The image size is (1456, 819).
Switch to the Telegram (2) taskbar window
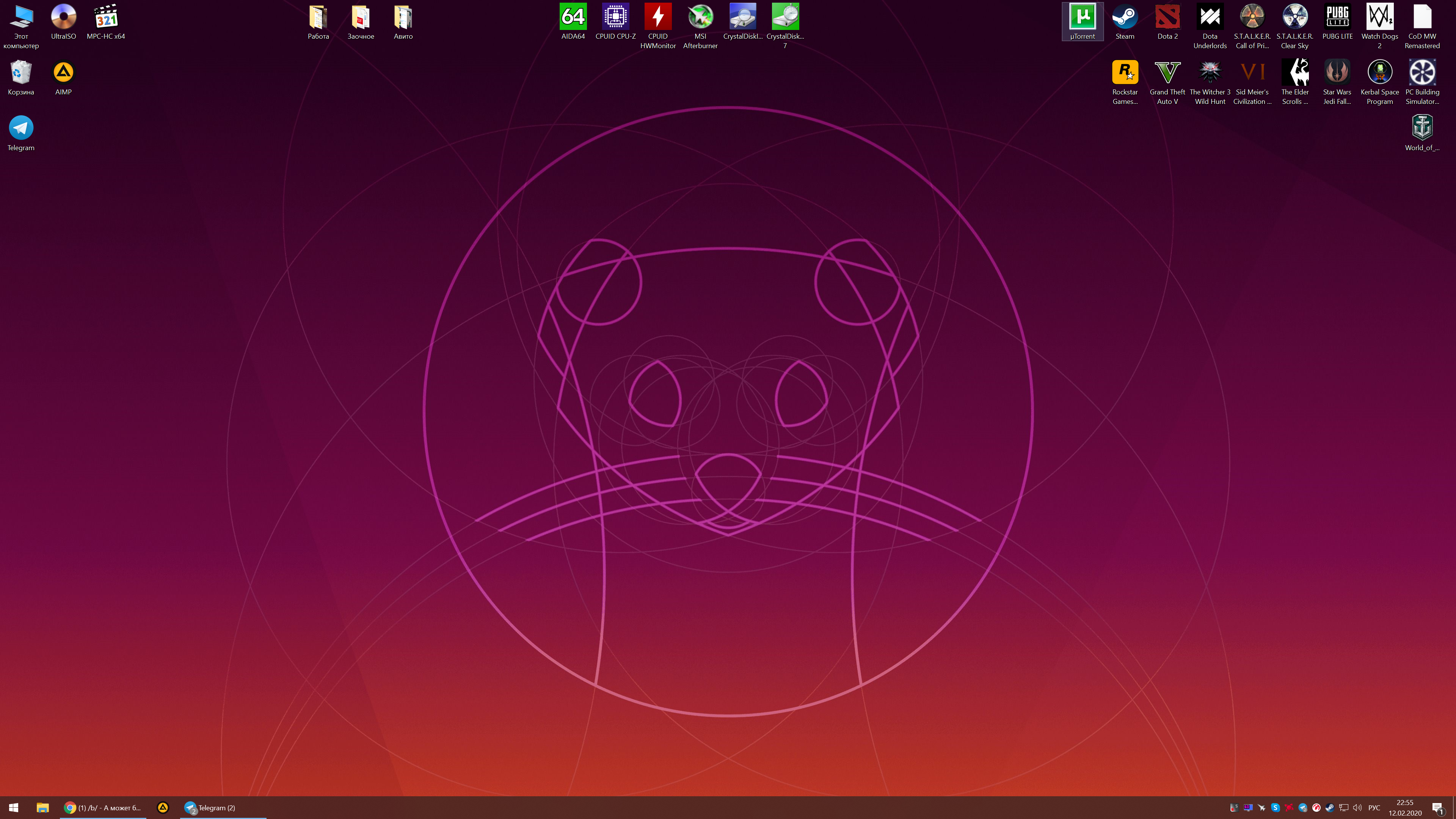[223, 808]
